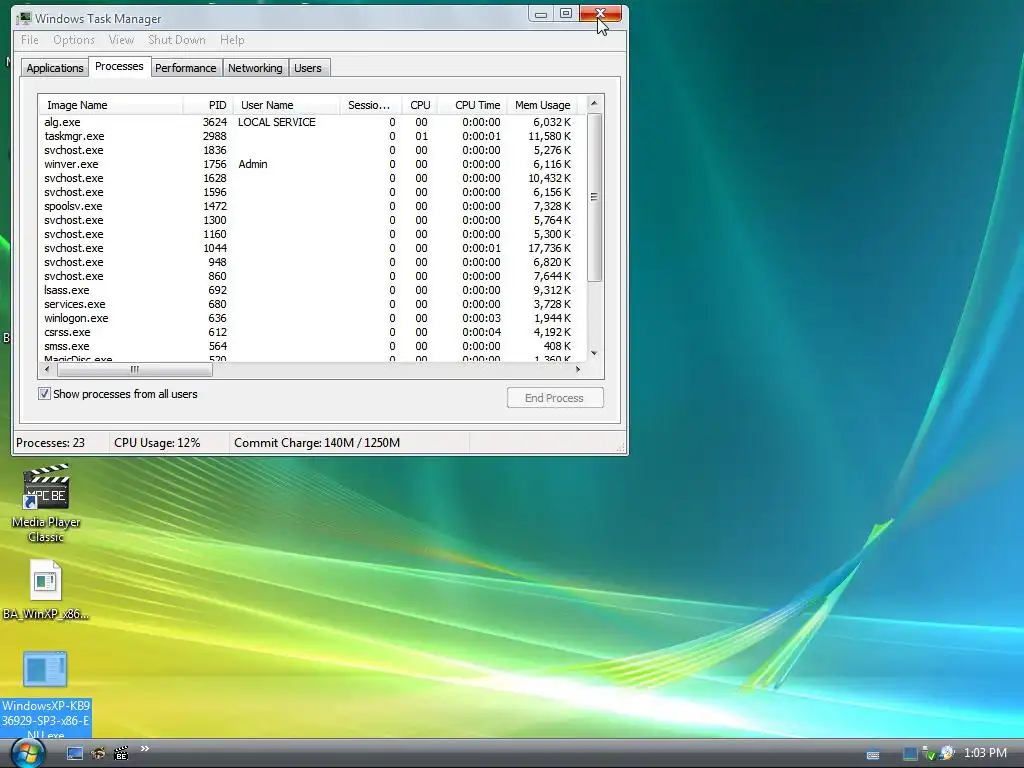Image resolution: width=1024 pixels, height=768 pixels.
Task: Click the horizontal scroll-right arrow
Action: (x=577, y=370)
